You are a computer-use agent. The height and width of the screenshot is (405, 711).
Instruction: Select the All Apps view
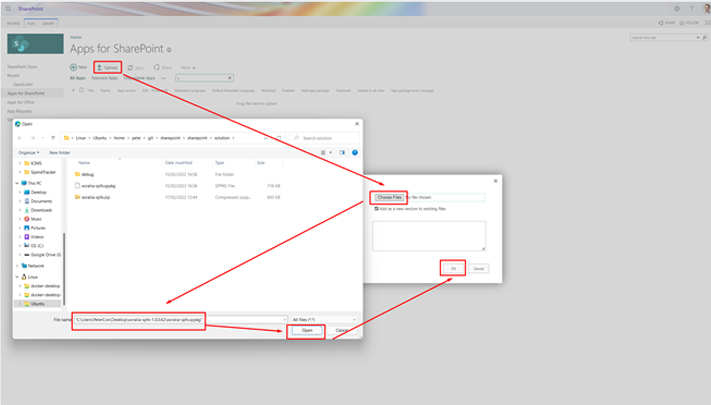(x=77, y=78)
